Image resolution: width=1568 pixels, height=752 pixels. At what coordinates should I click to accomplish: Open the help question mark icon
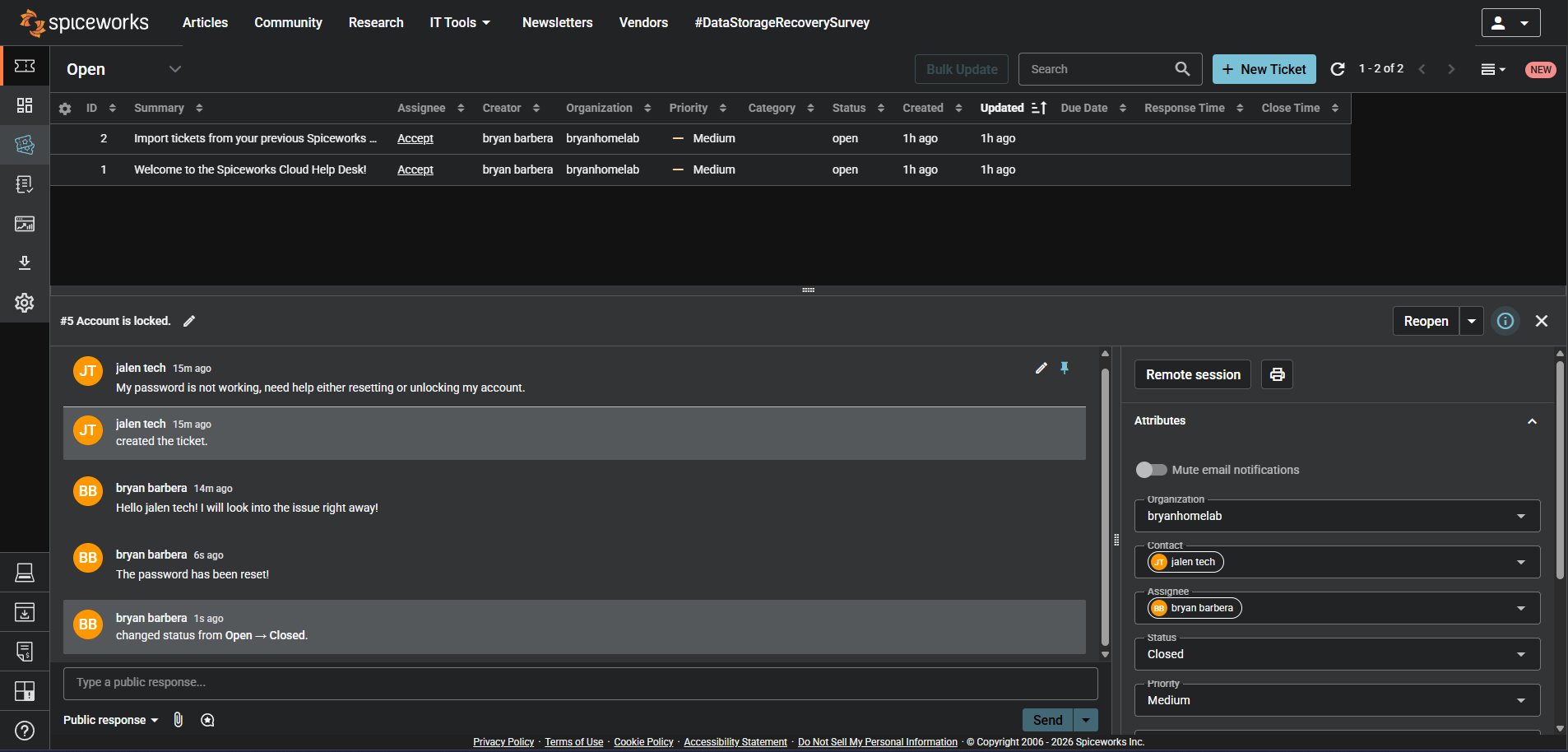coord(25,731)
